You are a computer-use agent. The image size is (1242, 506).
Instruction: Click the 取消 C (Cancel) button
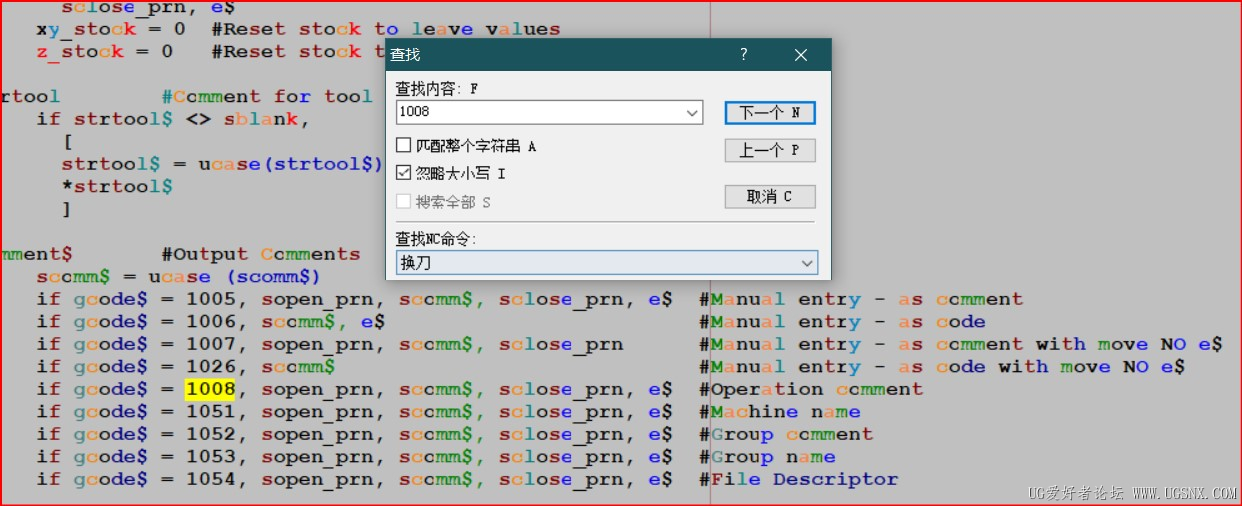tap(770, 197)
